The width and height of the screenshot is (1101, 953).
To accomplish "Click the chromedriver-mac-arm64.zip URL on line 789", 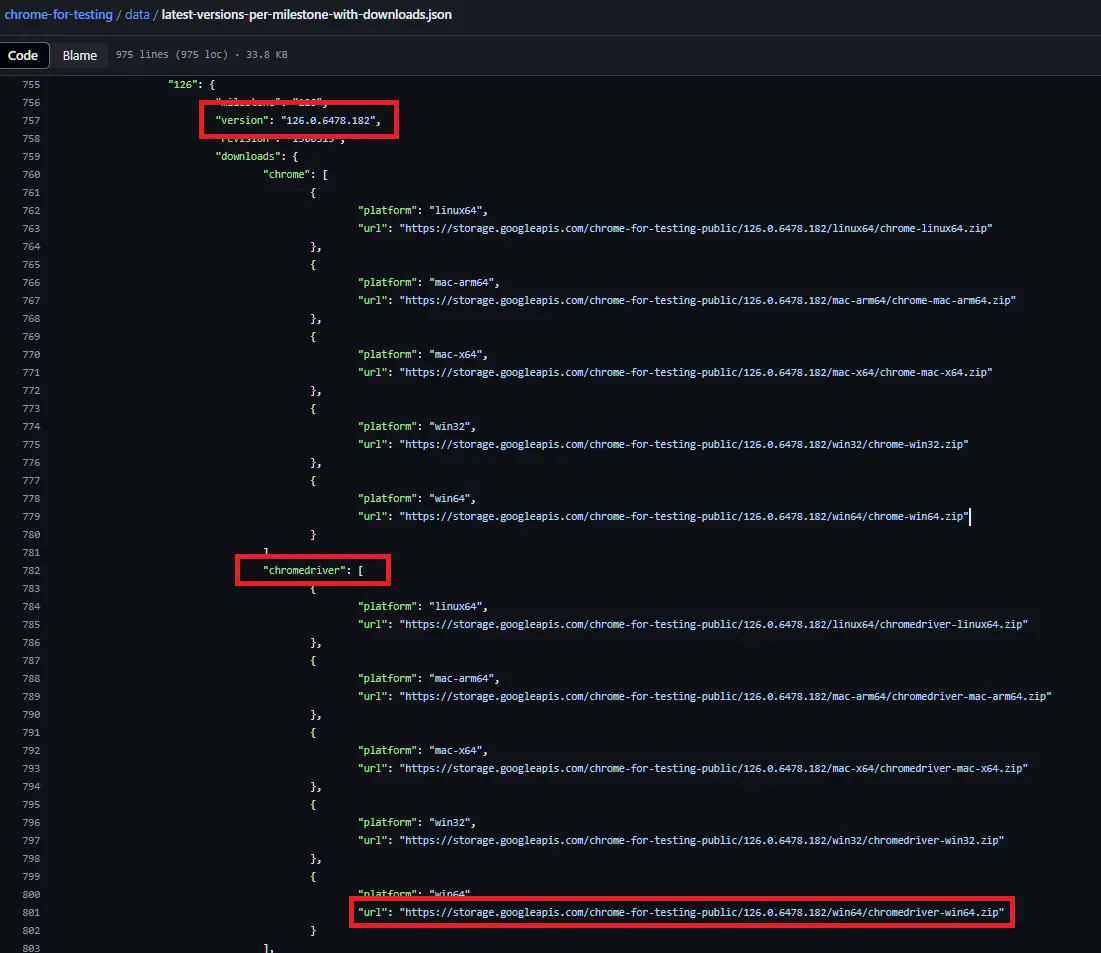I will click(725, 696).
